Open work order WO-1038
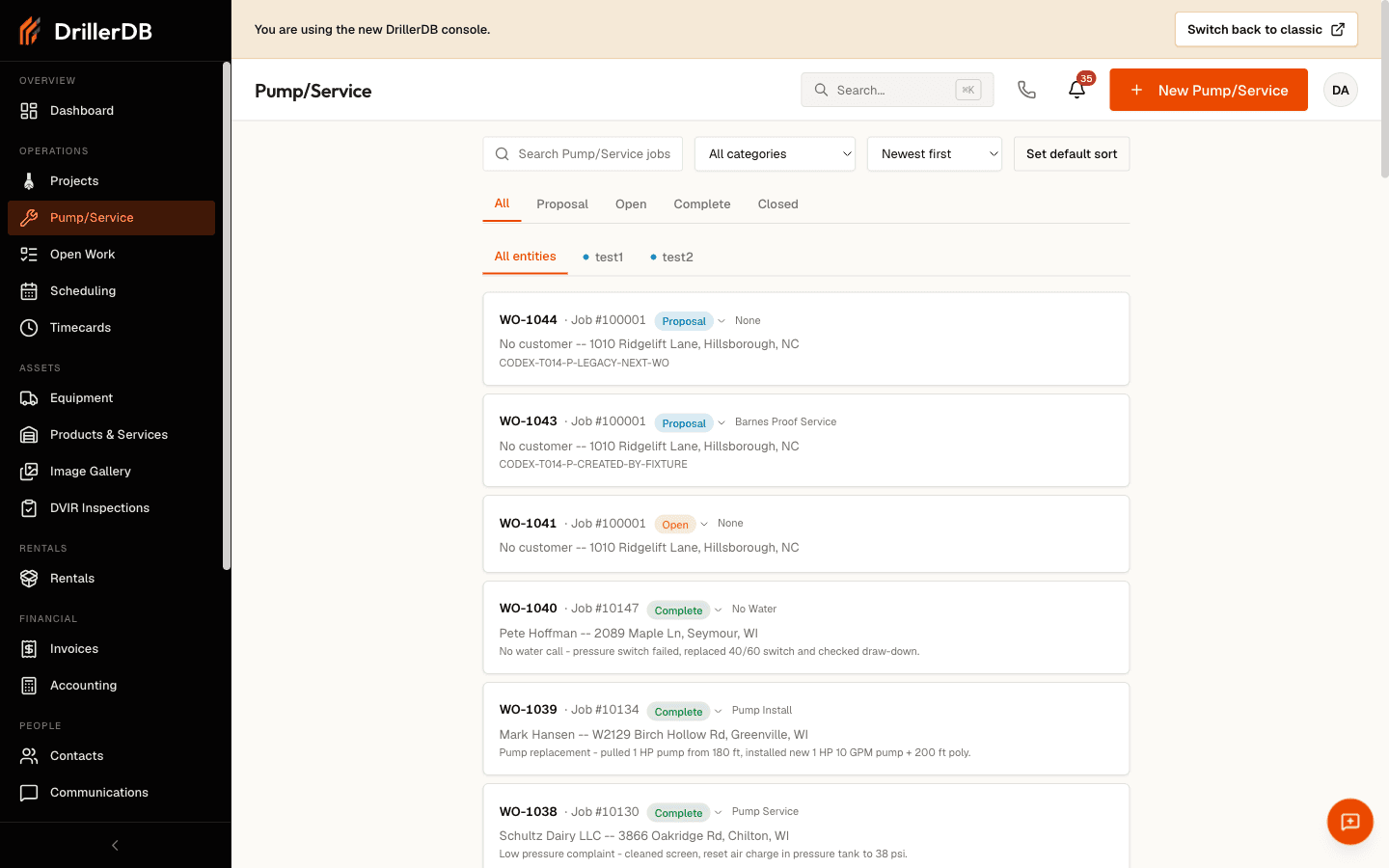The image size is (1389, 868). 806,827
